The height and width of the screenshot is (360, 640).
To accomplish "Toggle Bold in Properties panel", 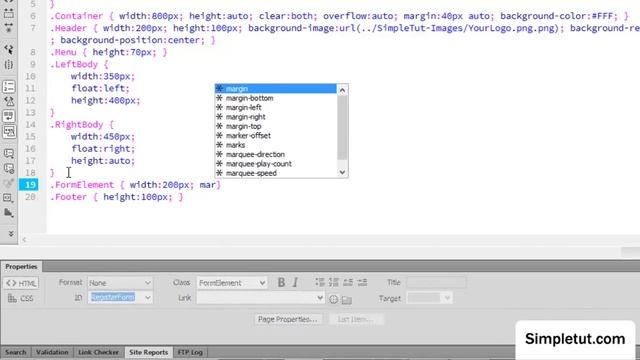I will pyautogui.click(x=281, y=282).
